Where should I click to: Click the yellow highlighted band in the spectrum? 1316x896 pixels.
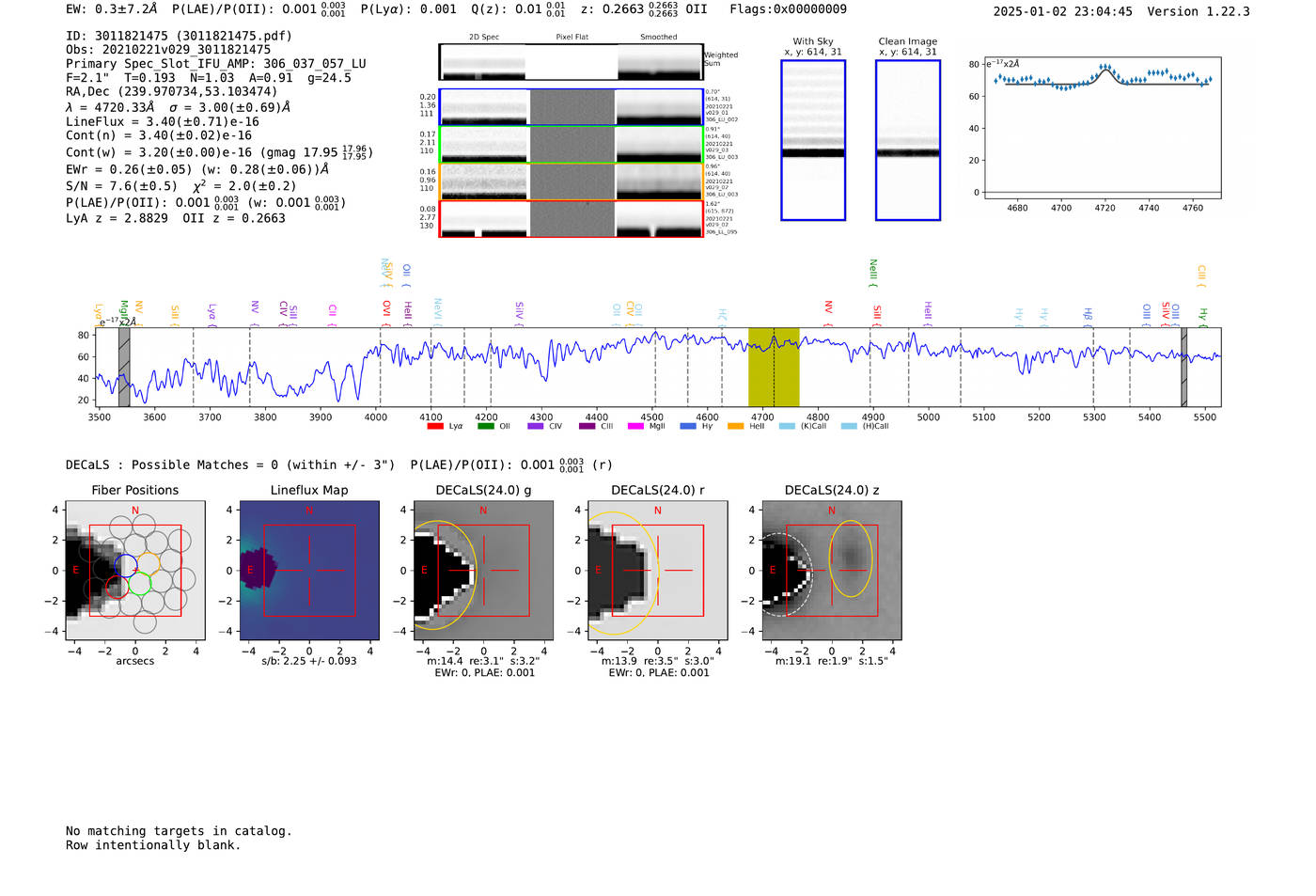click(774, 367)
